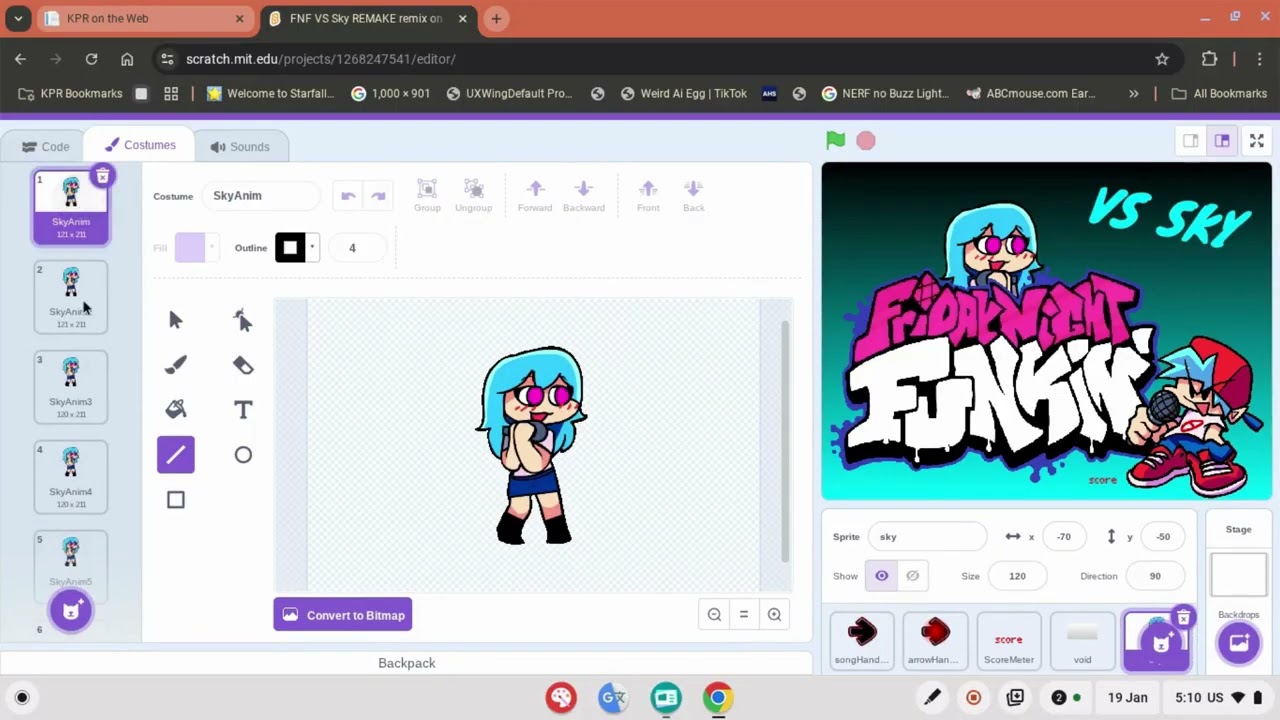1280x720 pixels.
Task: Switch to small stage layout
Action: point(1191,141)
